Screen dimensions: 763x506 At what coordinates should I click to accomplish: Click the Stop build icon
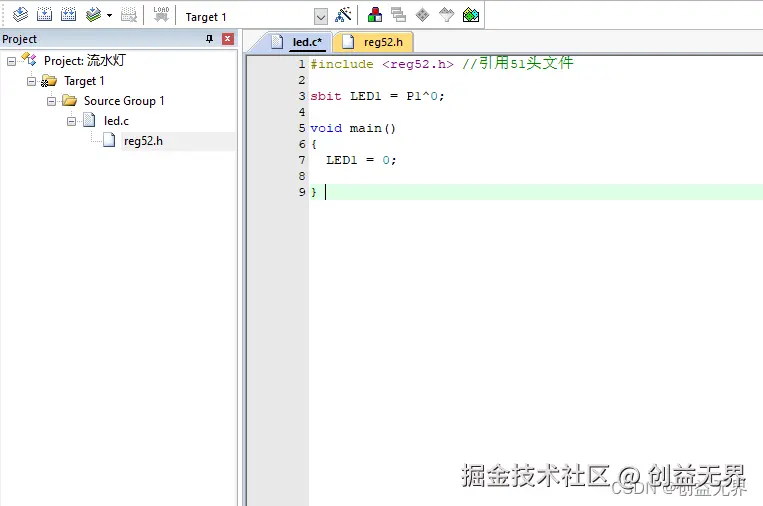[x=128, y=15]
